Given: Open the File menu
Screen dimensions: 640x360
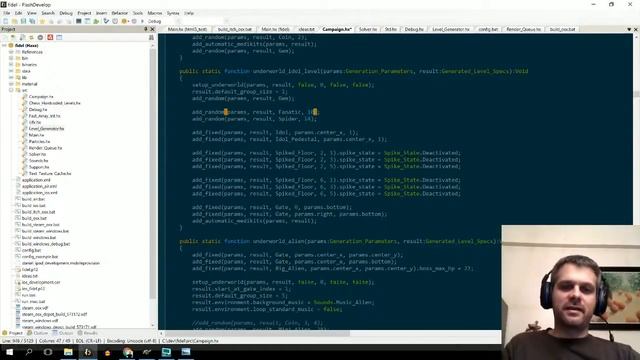Looking at the screenshot, I should coord(7,13).
